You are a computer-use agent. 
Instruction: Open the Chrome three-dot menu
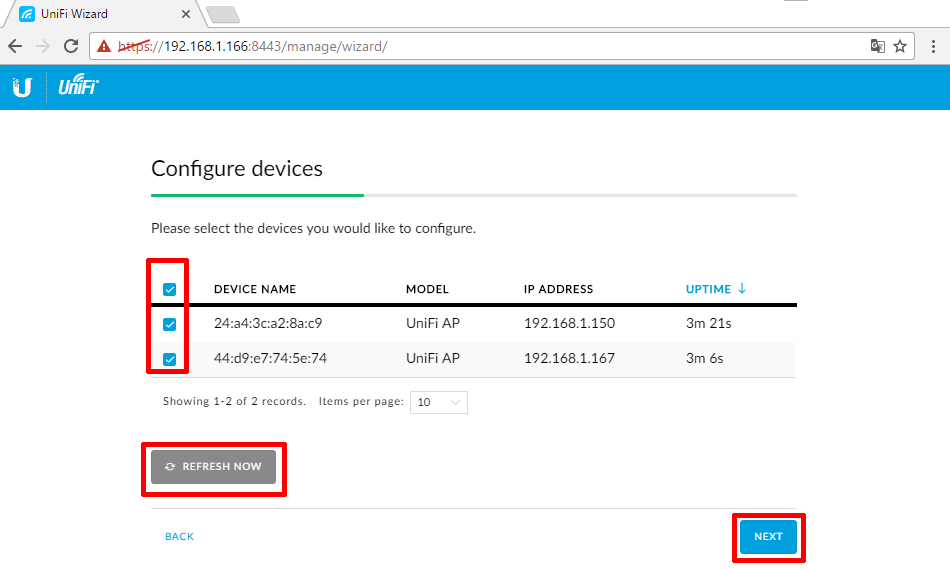tap(933, 46)
